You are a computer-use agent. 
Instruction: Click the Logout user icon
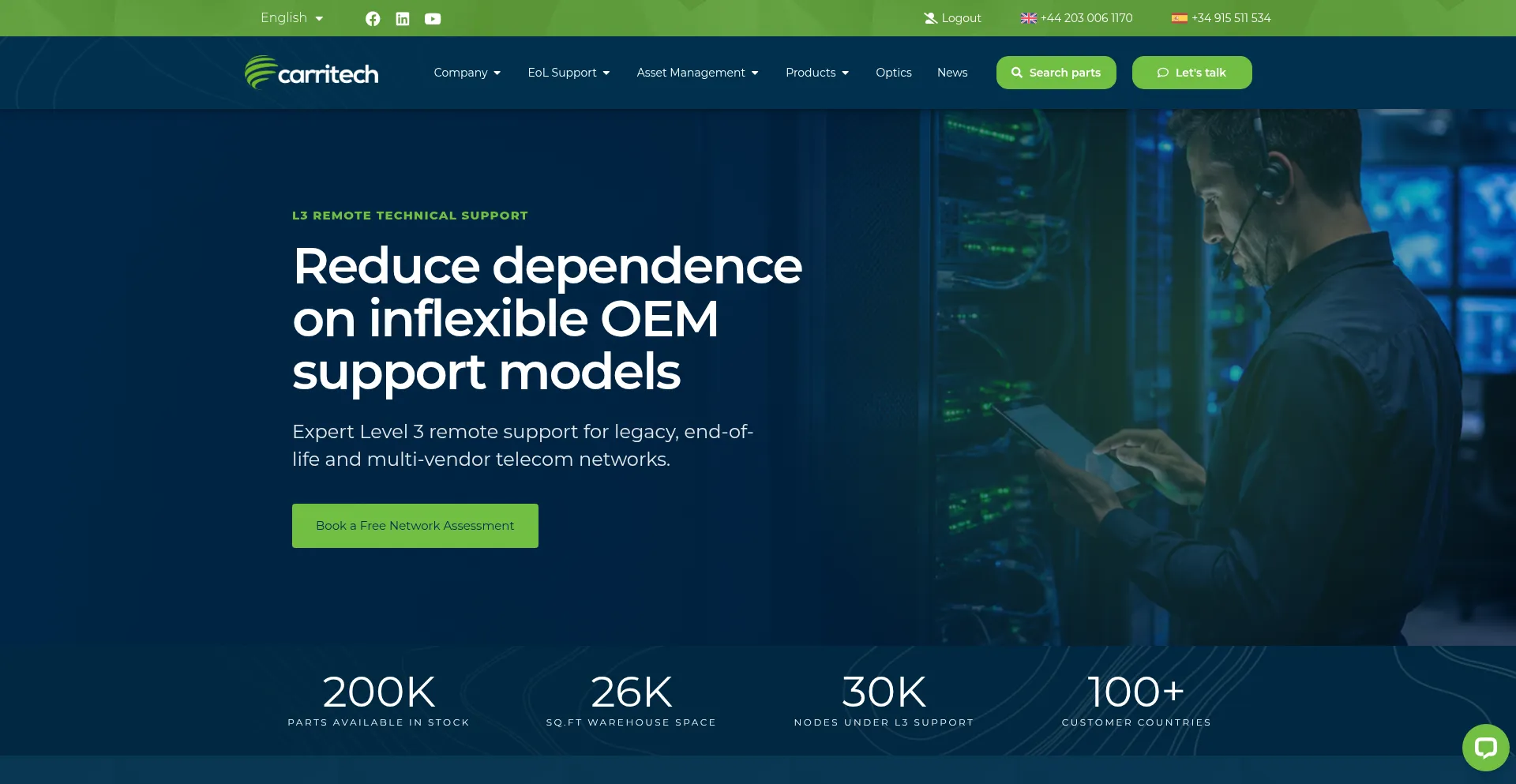(x=931, y=18)
